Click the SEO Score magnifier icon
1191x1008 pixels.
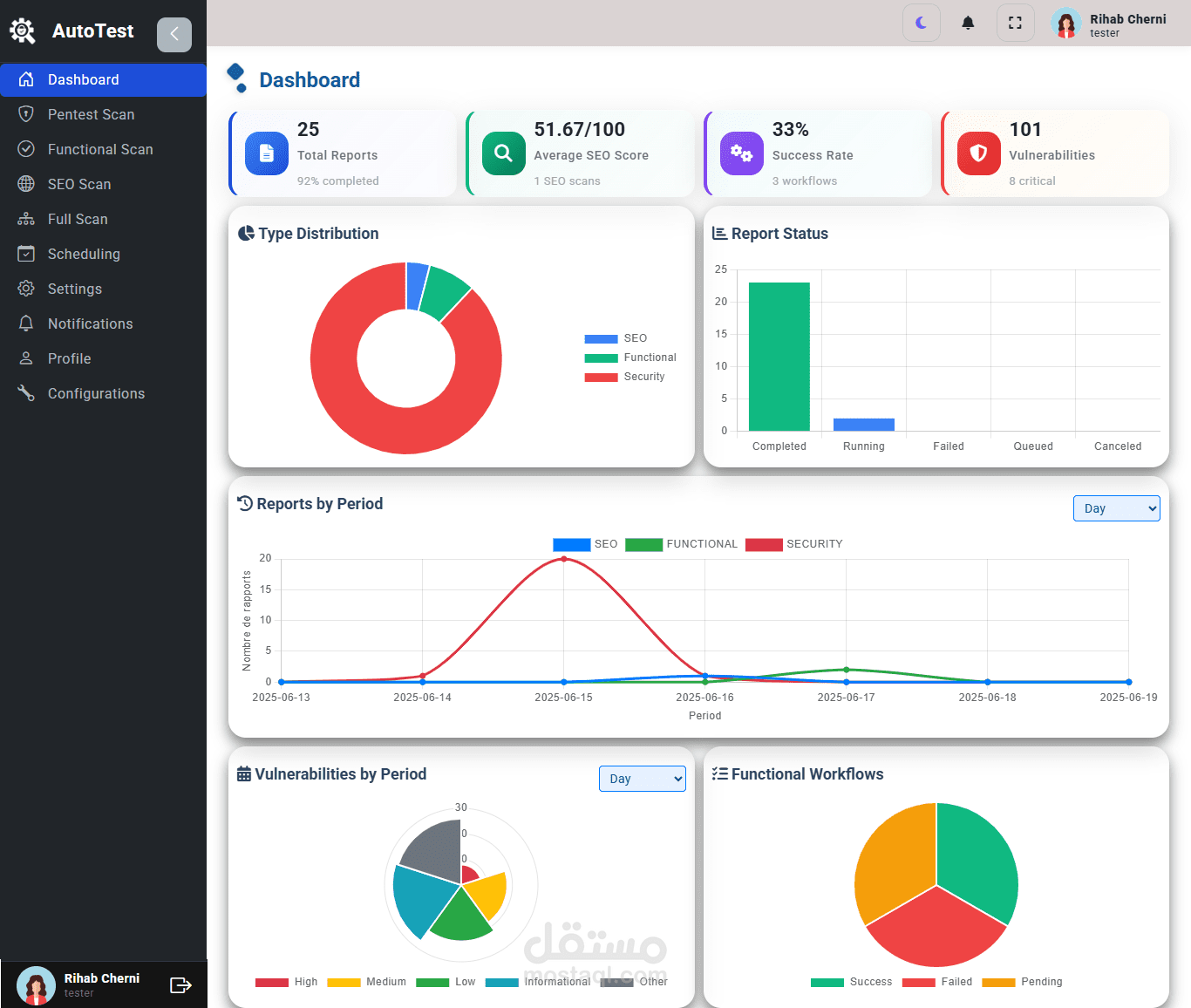coord(504,153)
